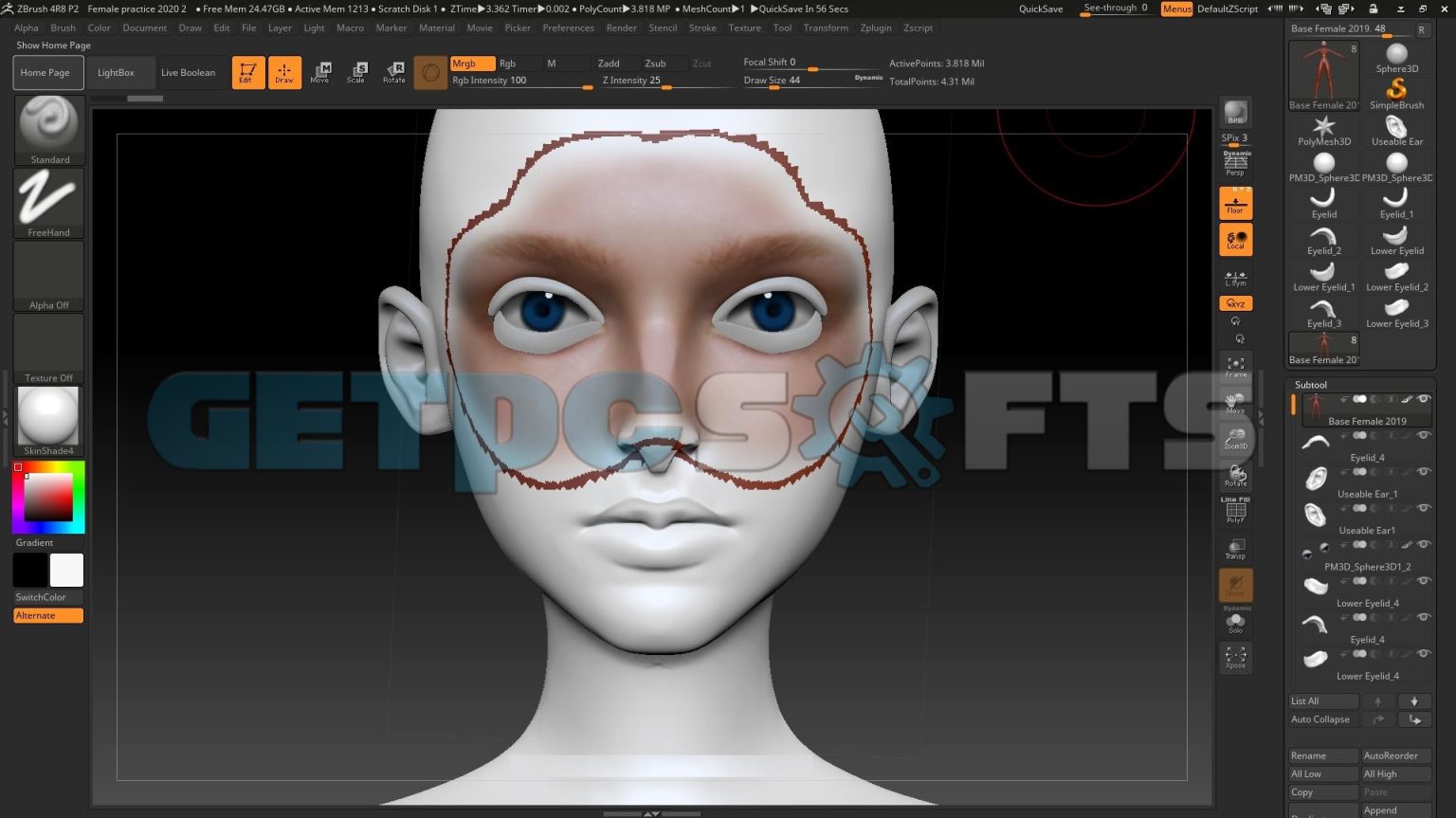Image resolution: width=1456 pixels, height=818 pixels.
Task: Select the Move transform button in top shelf
Action: coord(320,72)
